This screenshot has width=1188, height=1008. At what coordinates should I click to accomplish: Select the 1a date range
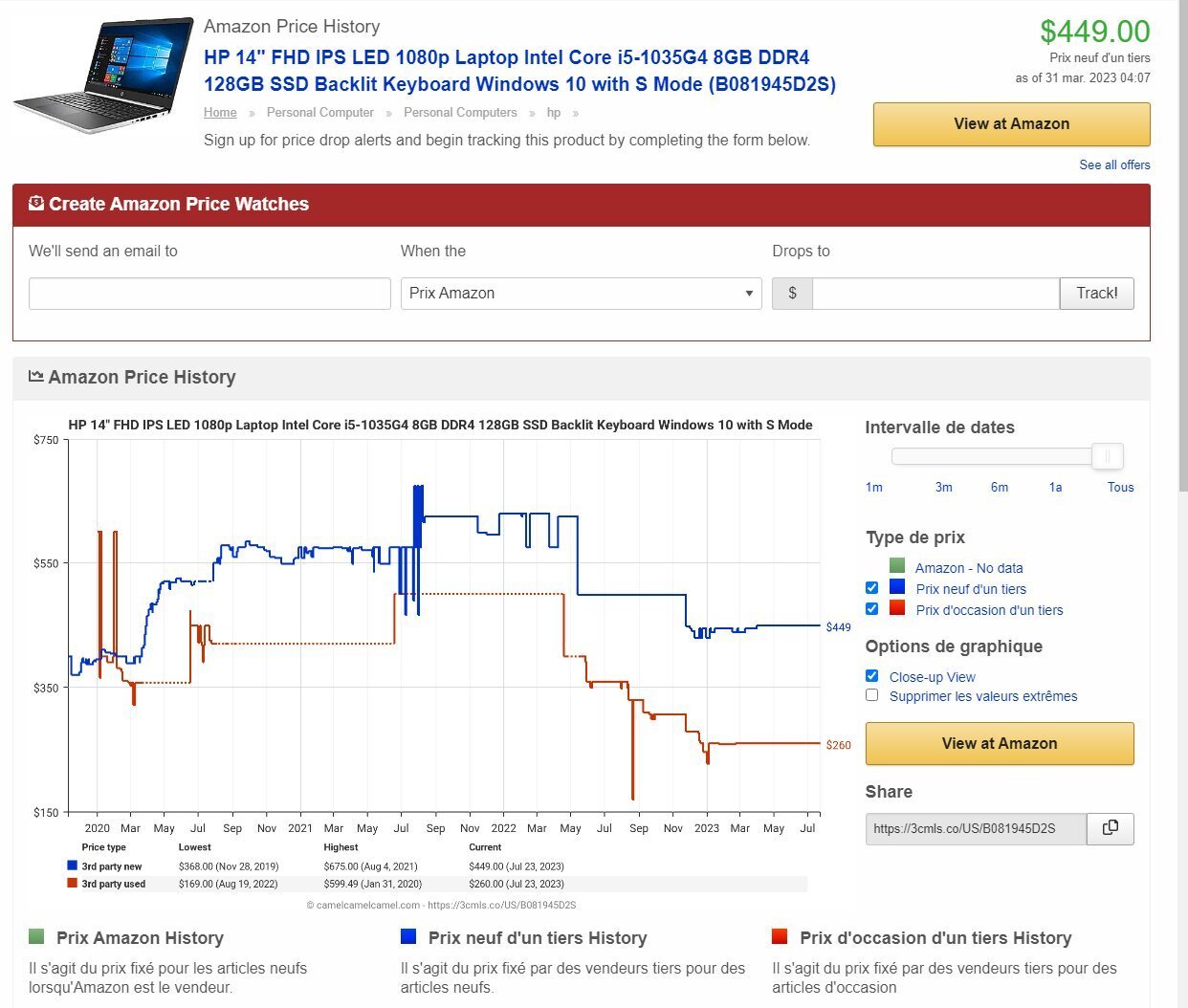coord(1055,487)
